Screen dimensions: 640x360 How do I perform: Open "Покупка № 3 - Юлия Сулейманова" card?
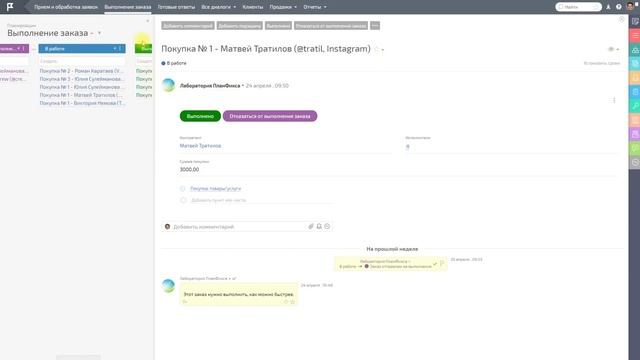(x=82, y=79)
